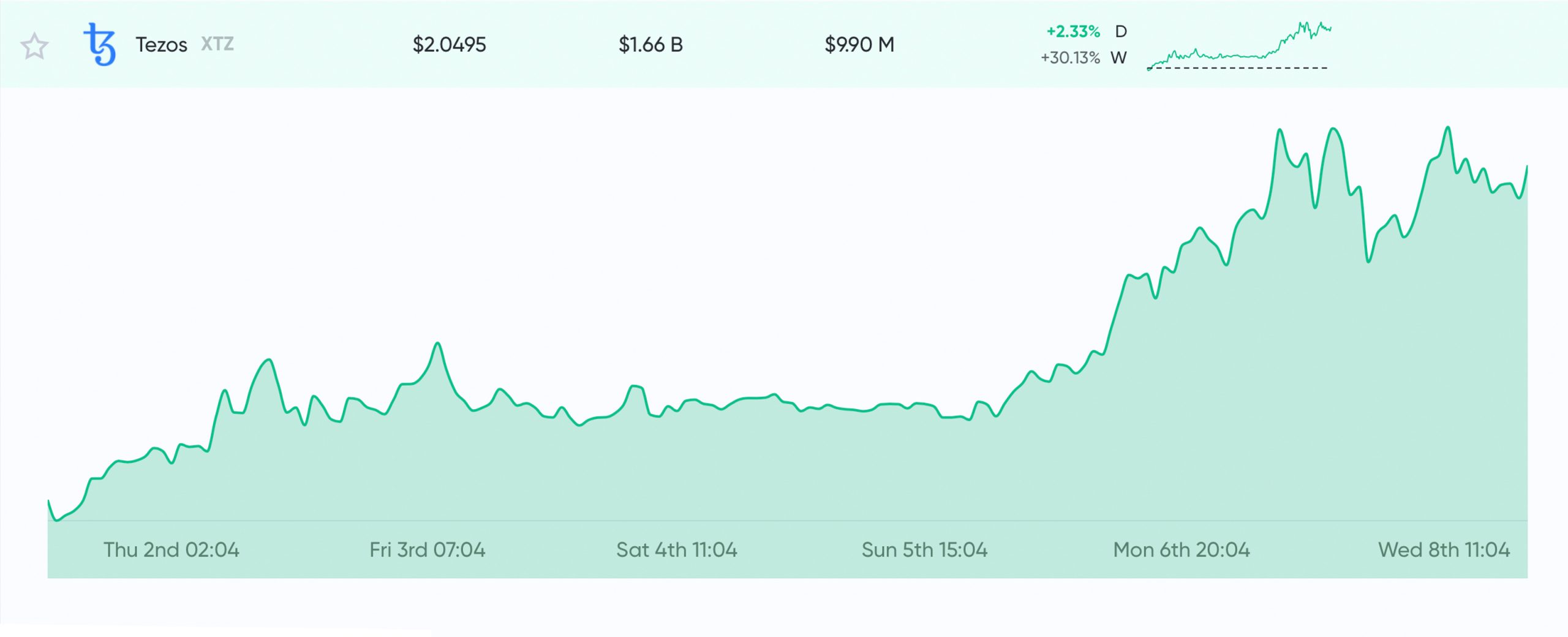The height and width of the screenshot is (637, 1568).
Task: Open the mini sparkline chart thumbnail
Action: [x=1238, y=45]
